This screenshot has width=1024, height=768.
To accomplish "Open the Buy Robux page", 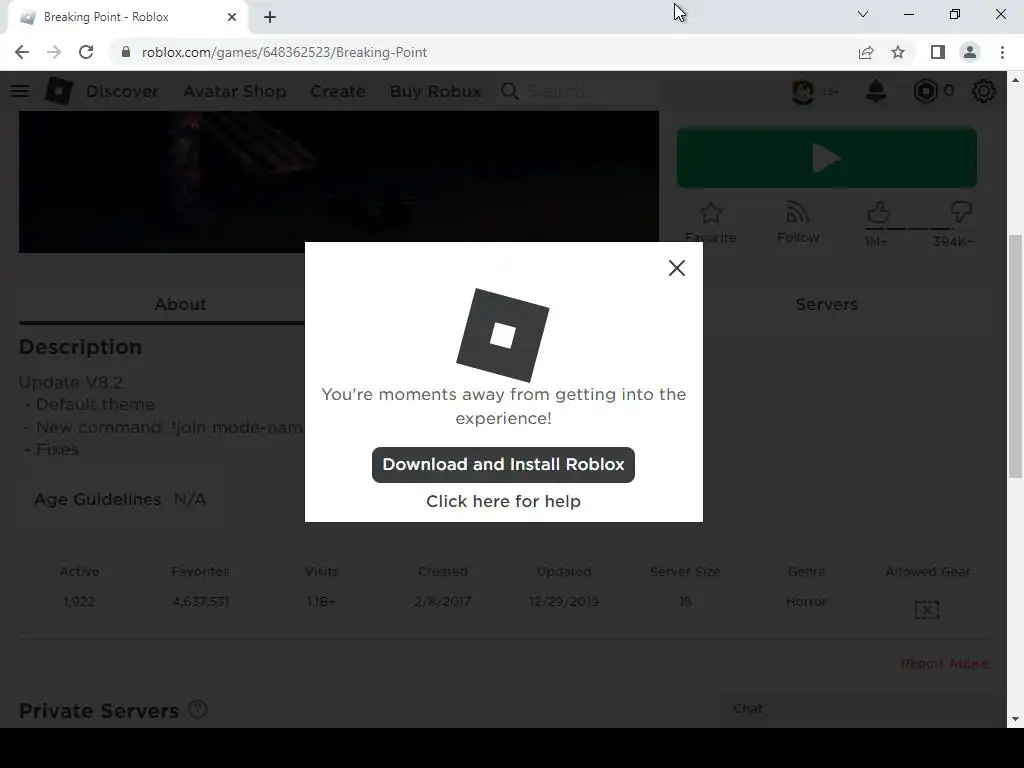I will click(x=436, y=91).
